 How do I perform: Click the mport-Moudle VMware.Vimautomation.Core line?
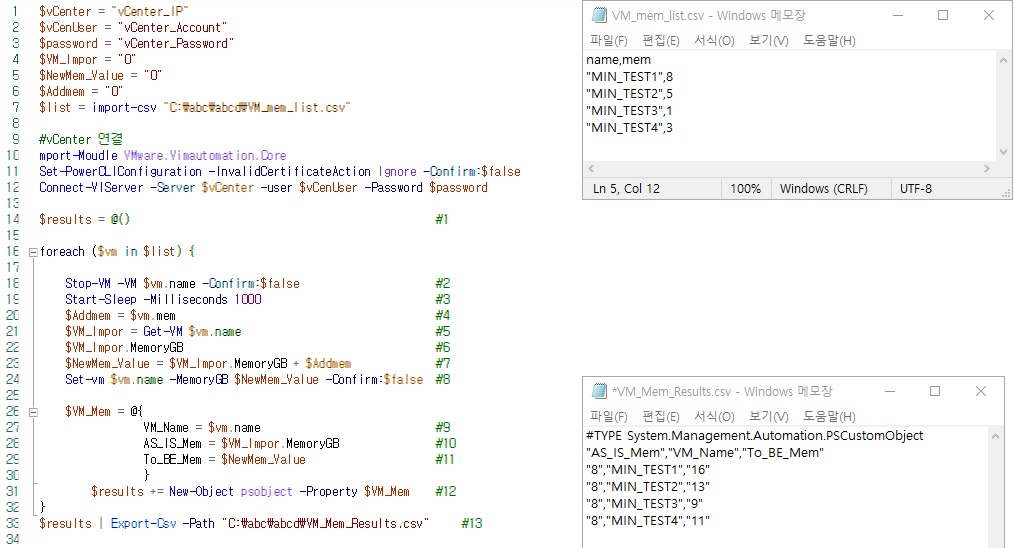[x=162, y=156]
